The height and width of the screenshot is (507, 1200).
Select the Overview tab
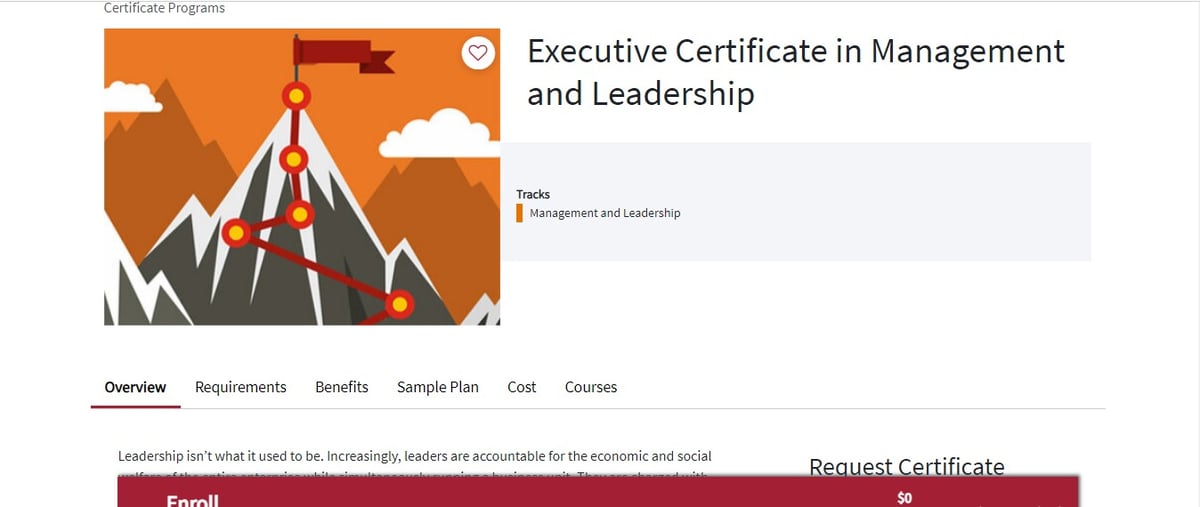(136, 387)
